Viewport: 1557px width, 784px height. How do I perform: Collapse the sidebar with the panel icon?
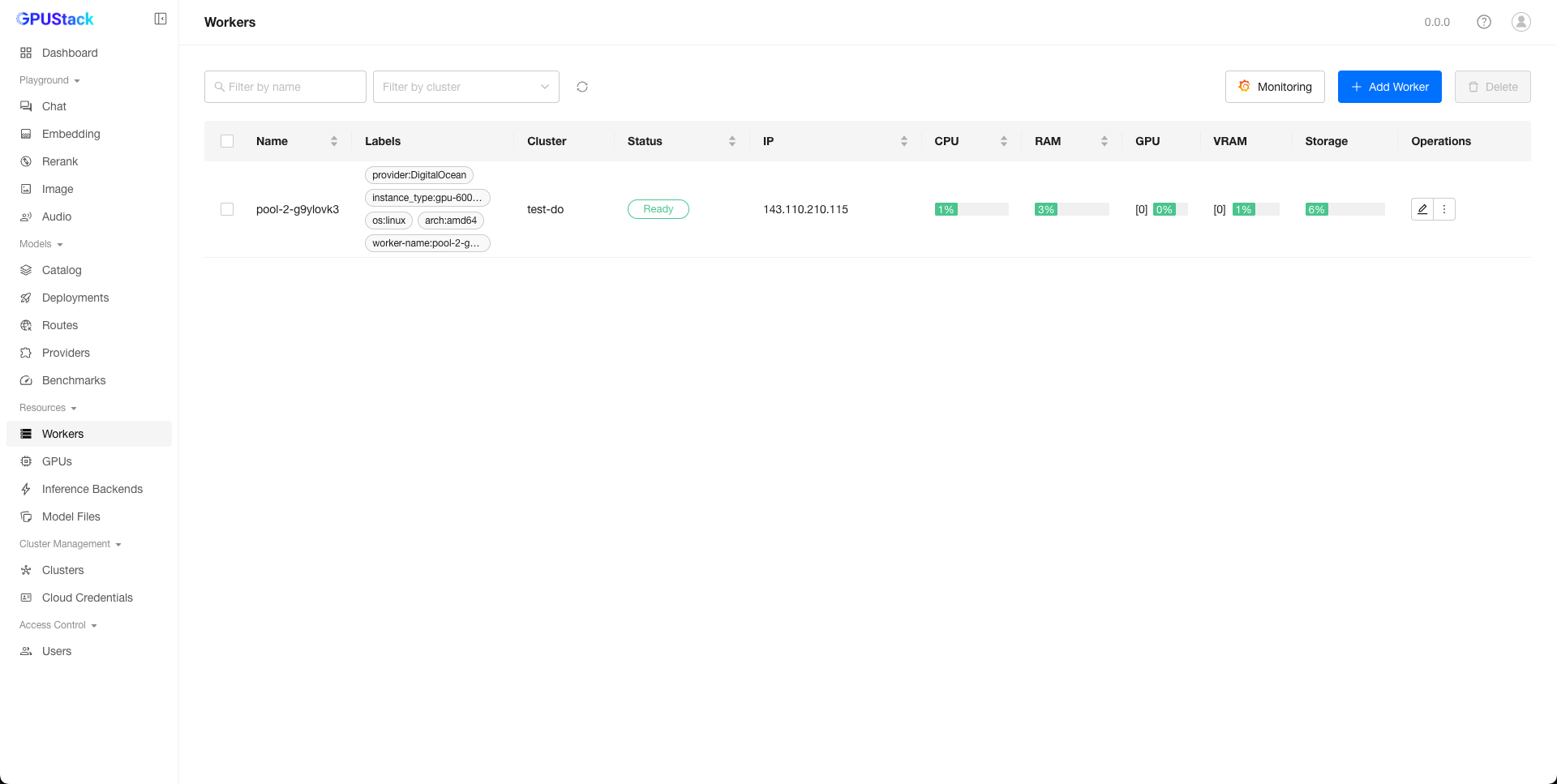coord(161,19)
